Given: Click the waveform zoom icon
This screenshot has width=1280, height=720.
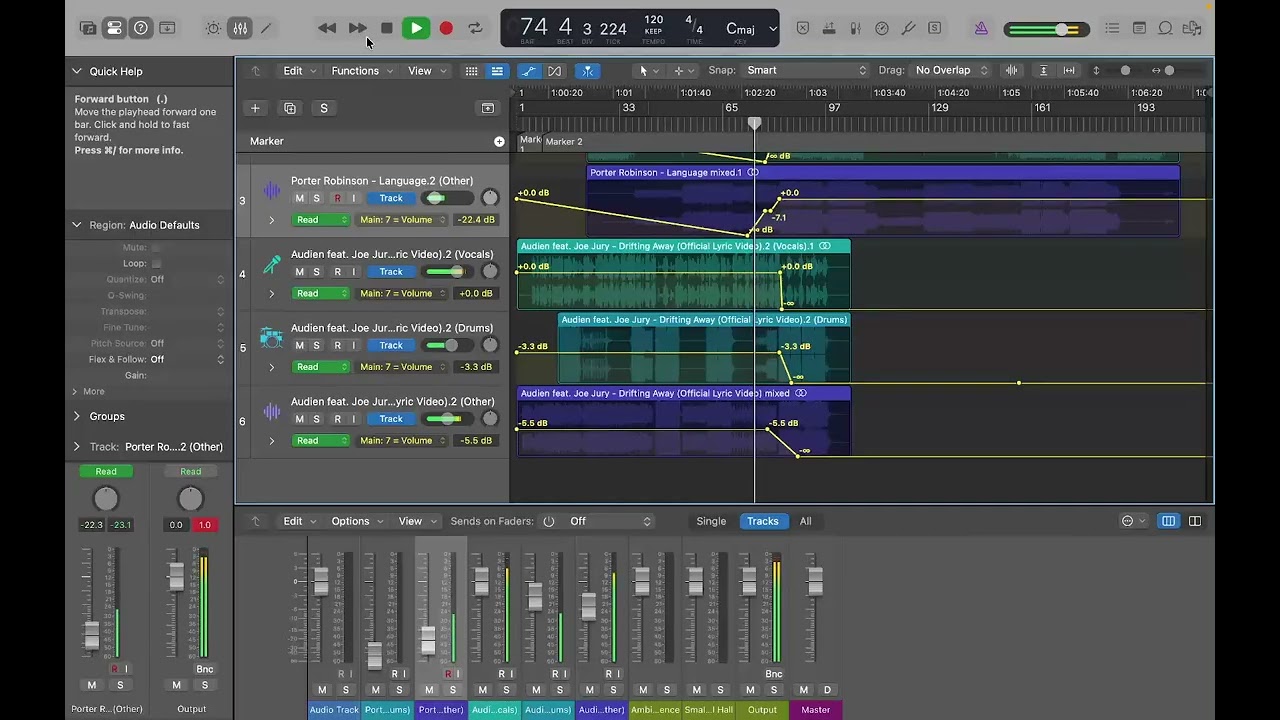Looking at the screenshot, I should [x=1011, y=70].
